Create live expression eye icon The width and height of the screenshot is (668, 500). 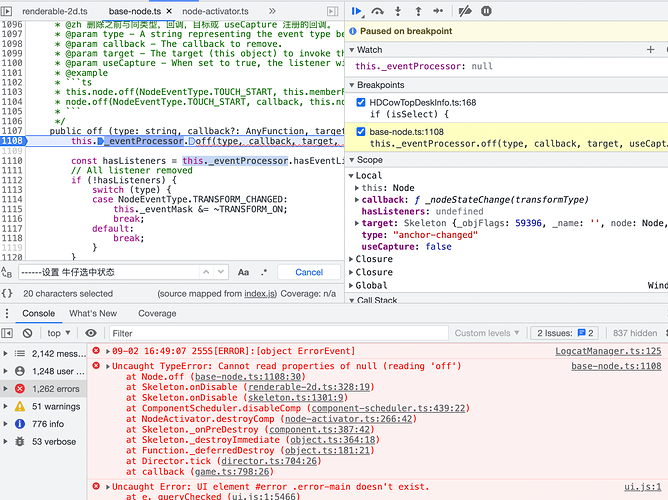point(91,333)
